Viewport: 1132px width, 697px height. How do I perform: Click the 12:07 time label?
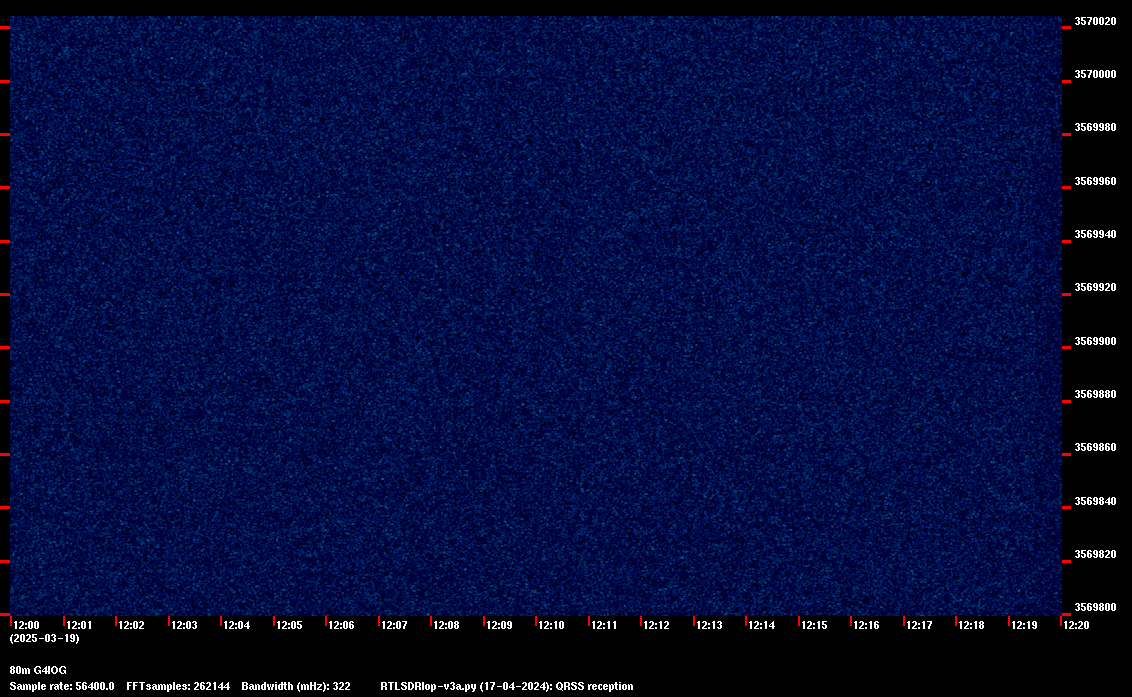394,625
